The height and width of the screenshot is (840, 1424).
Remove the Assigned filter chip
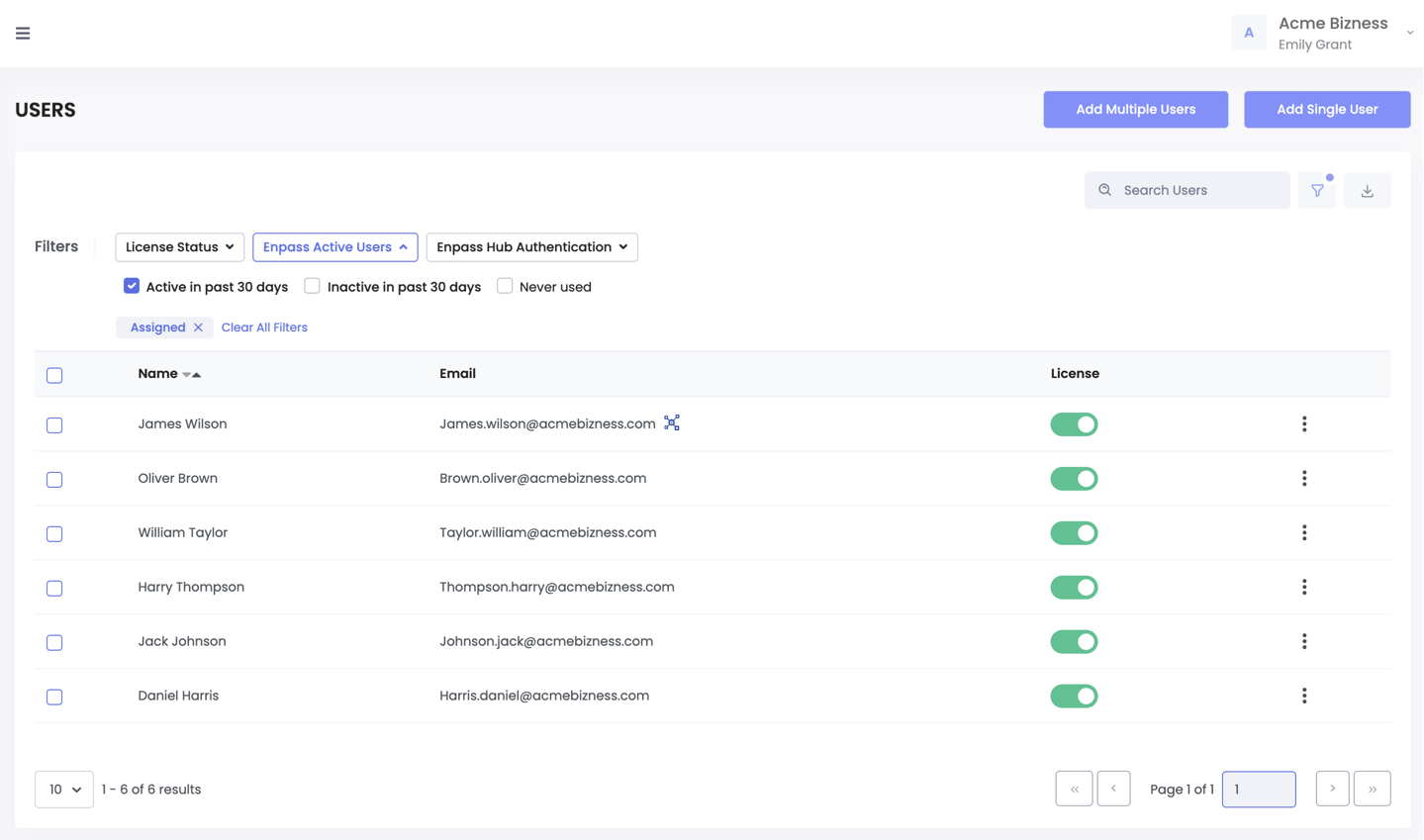pyautogui.click(x=196, y=327)
